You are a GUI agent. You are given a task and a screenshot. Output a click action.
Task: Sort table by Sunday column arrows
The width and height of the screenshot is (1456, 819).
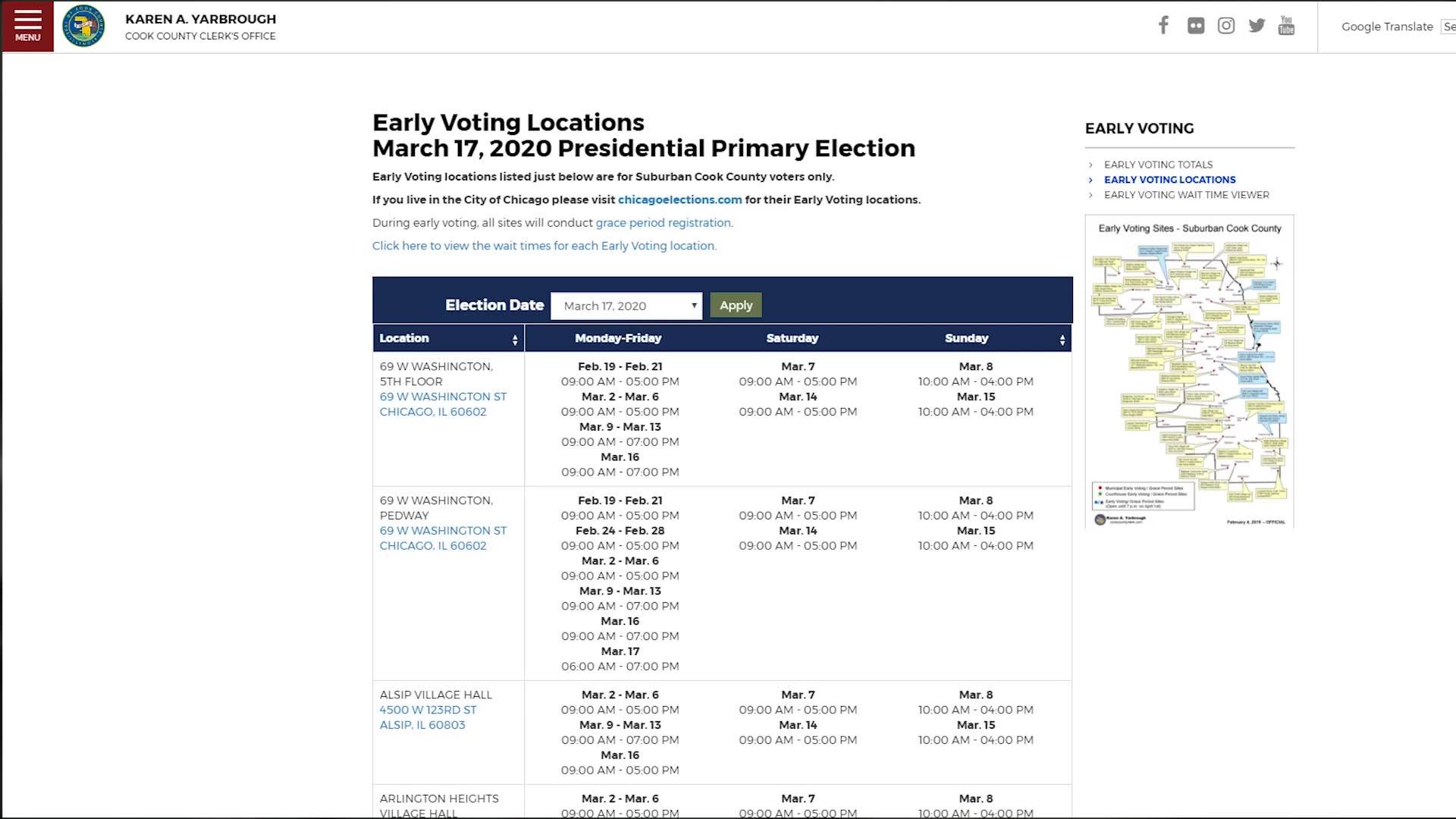tap(1062, 340)
